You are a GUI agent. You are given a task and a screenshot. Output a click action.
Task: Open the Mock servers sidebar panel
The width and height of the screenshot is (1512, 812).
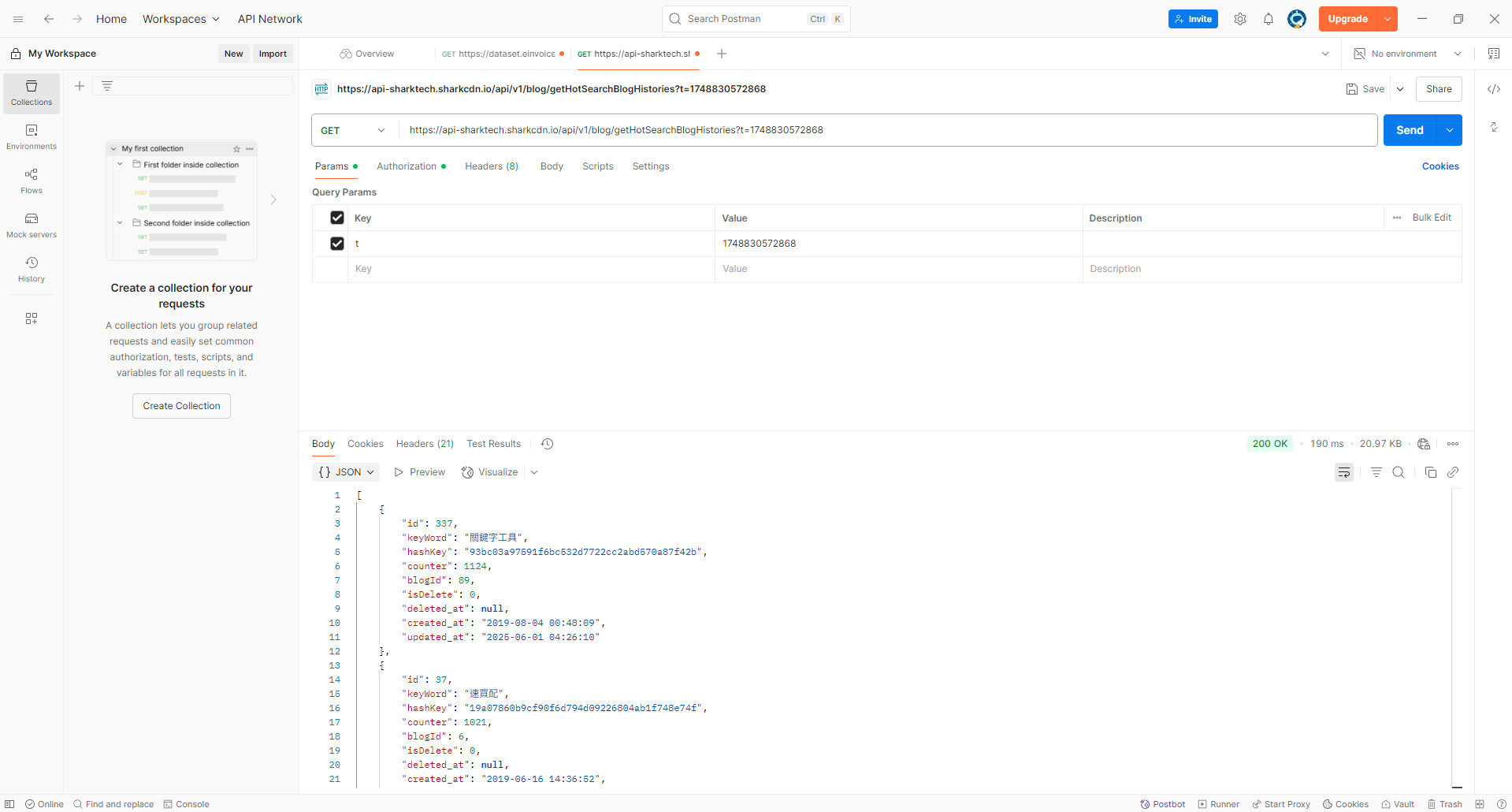pyautogui.click(x=32, y=225)
